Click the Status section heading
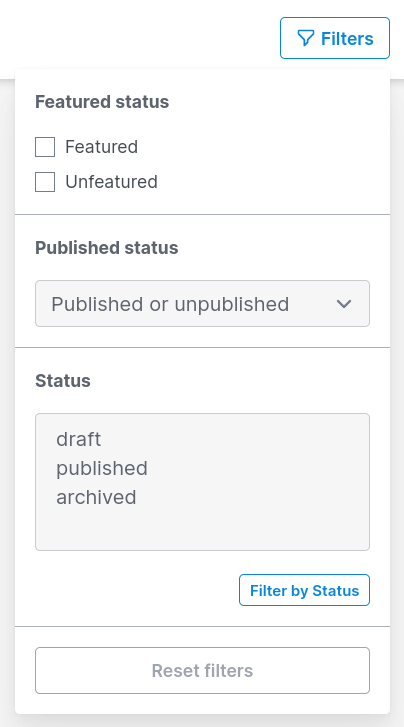Viewport: 404px width, 727px height. click(x=63, y=381)
